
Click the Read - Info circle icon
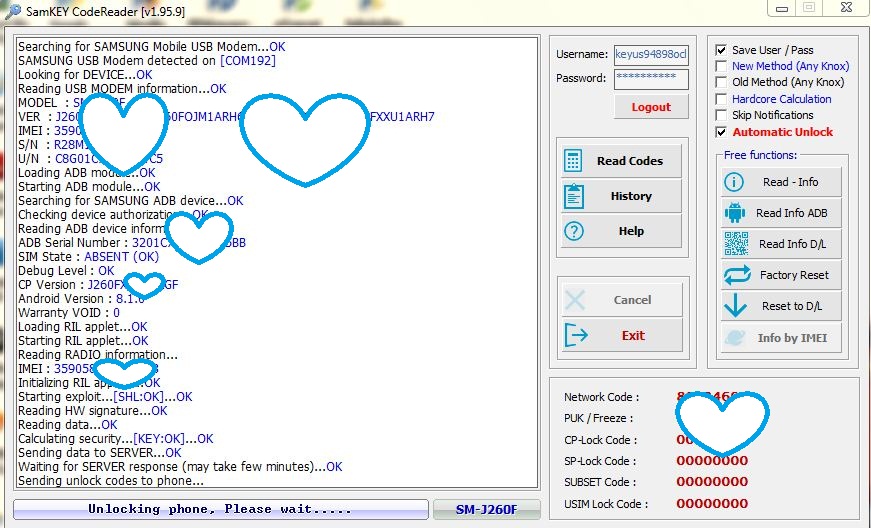click(734, 182)
